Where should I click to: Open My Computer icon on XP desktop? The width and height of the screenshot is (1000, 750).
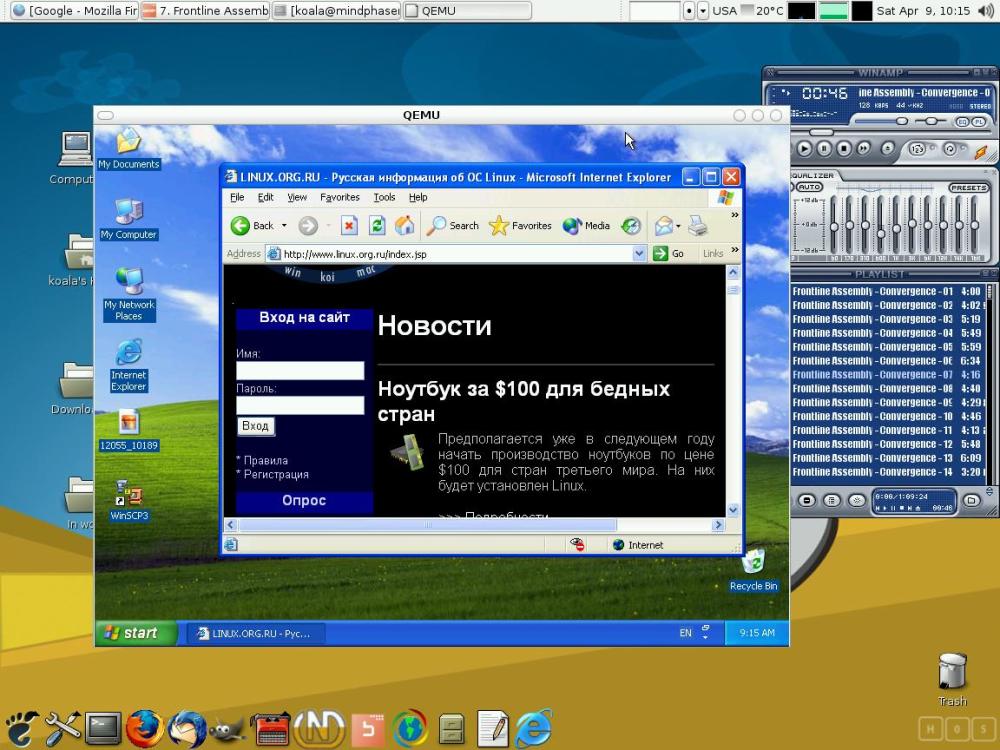tap(128, 219)
